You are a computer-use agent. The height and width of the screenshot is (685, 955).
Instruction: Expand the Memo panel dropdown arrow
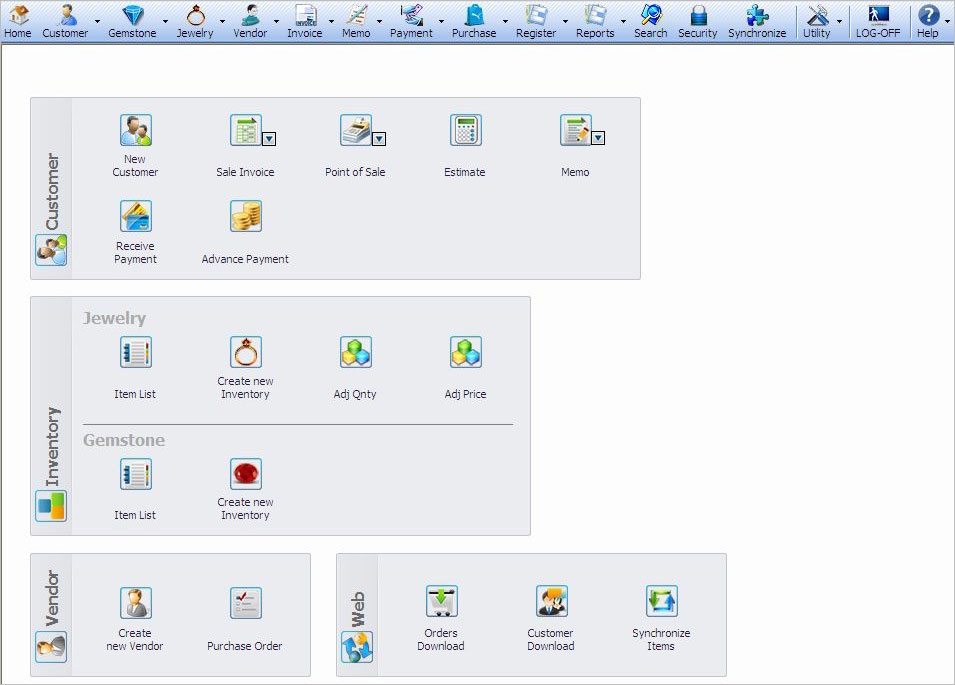click(598, 138)
